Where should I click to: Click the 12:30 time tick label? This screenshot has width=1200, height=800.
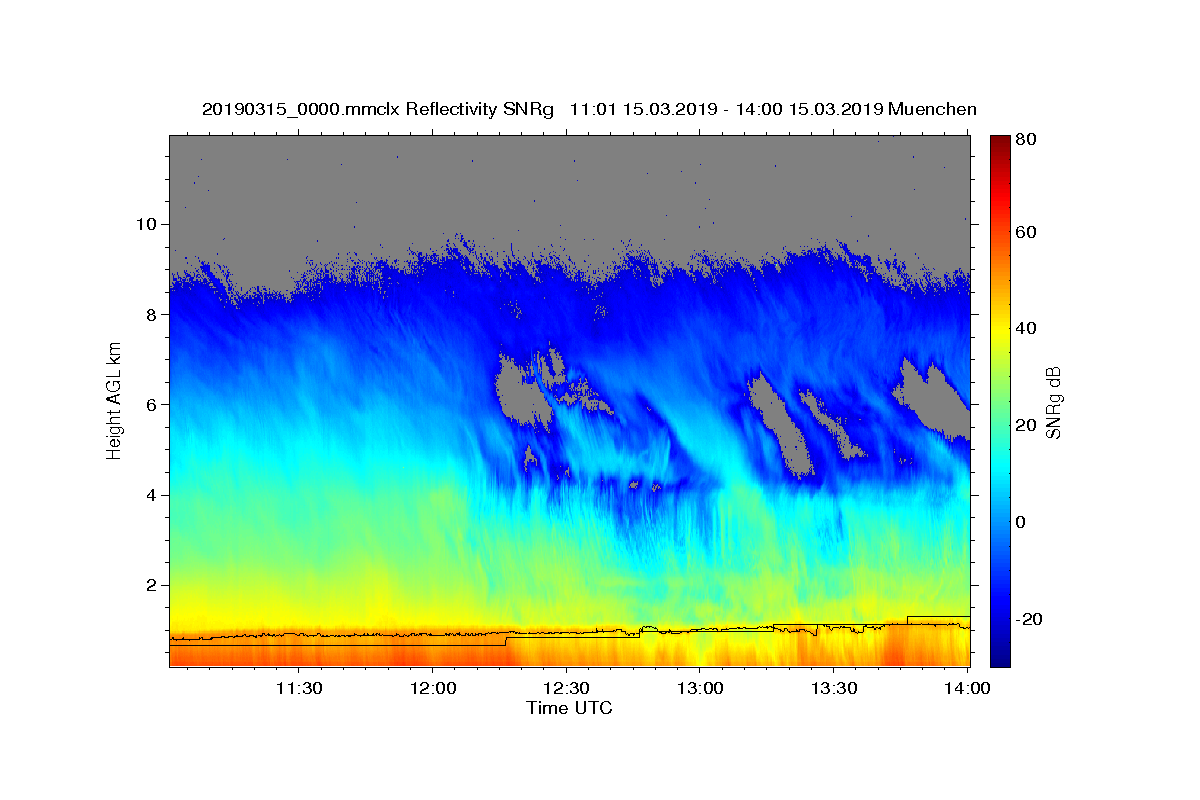coord(566,688)
